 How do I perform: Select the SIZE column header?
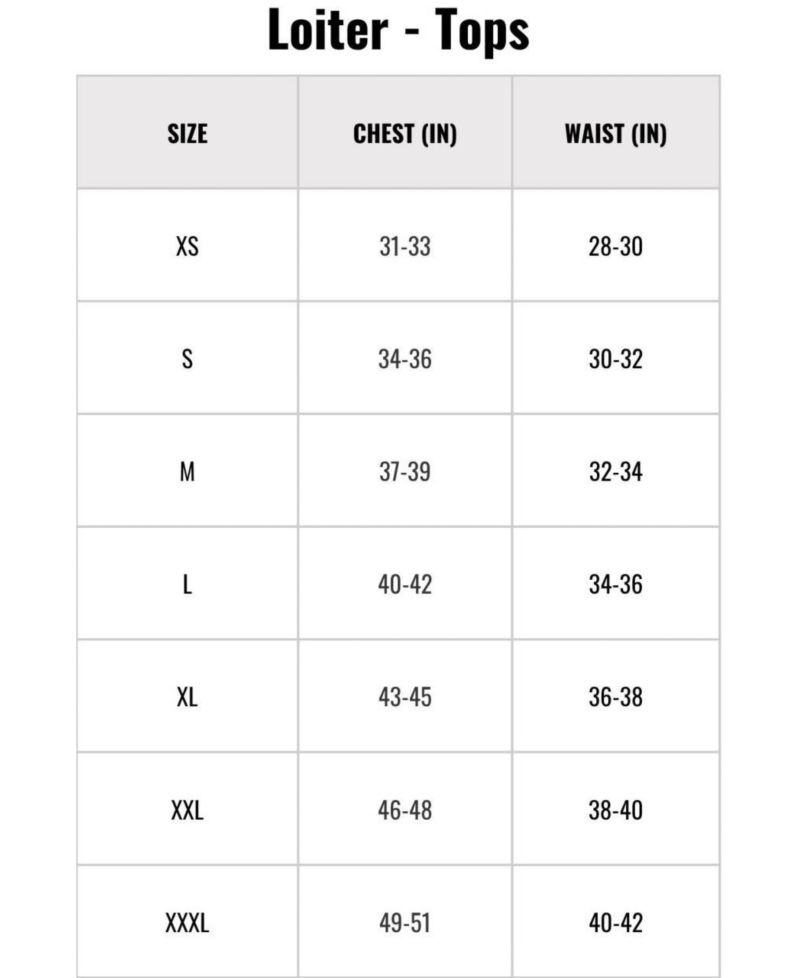click(187, 133)
